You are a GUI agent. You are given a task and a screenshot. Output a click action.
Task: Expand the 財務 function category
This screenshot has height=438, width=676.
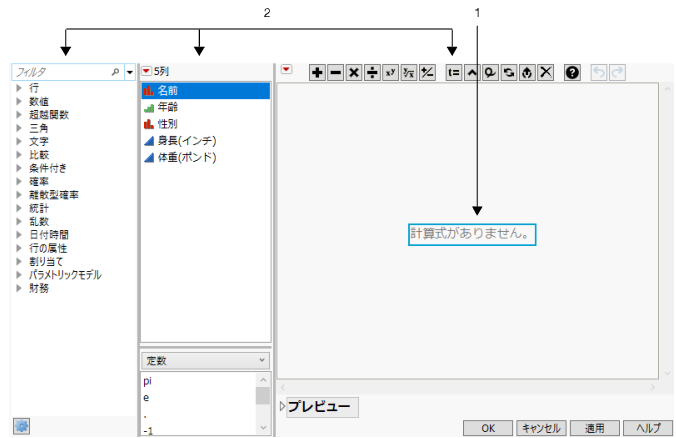(x=19, y=288)
